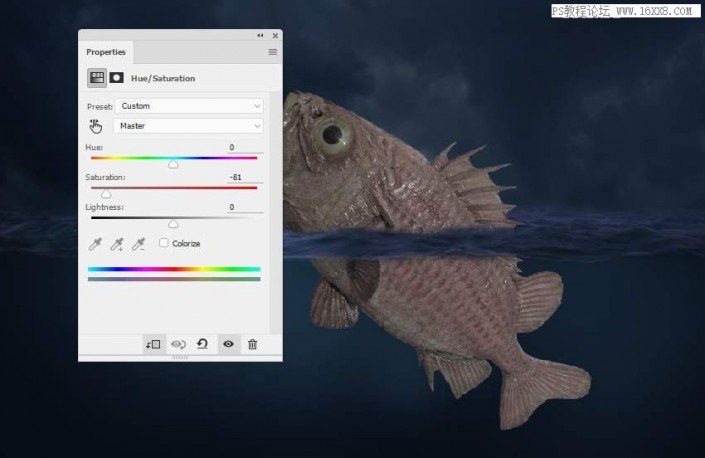Collapse the Properties panel to icons
Screen dimensions: 705x458
(260, 36)
